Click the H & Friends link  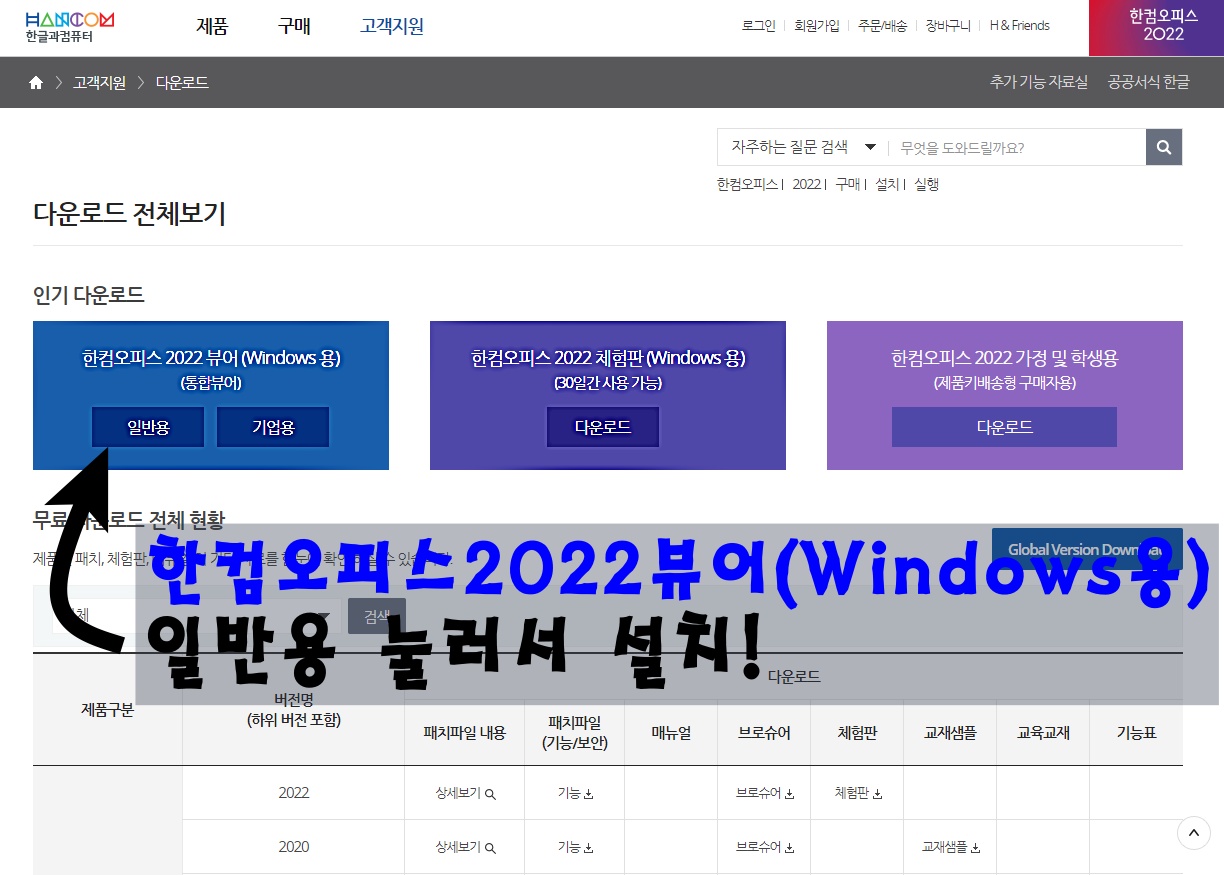click(x=1019, y=26)
